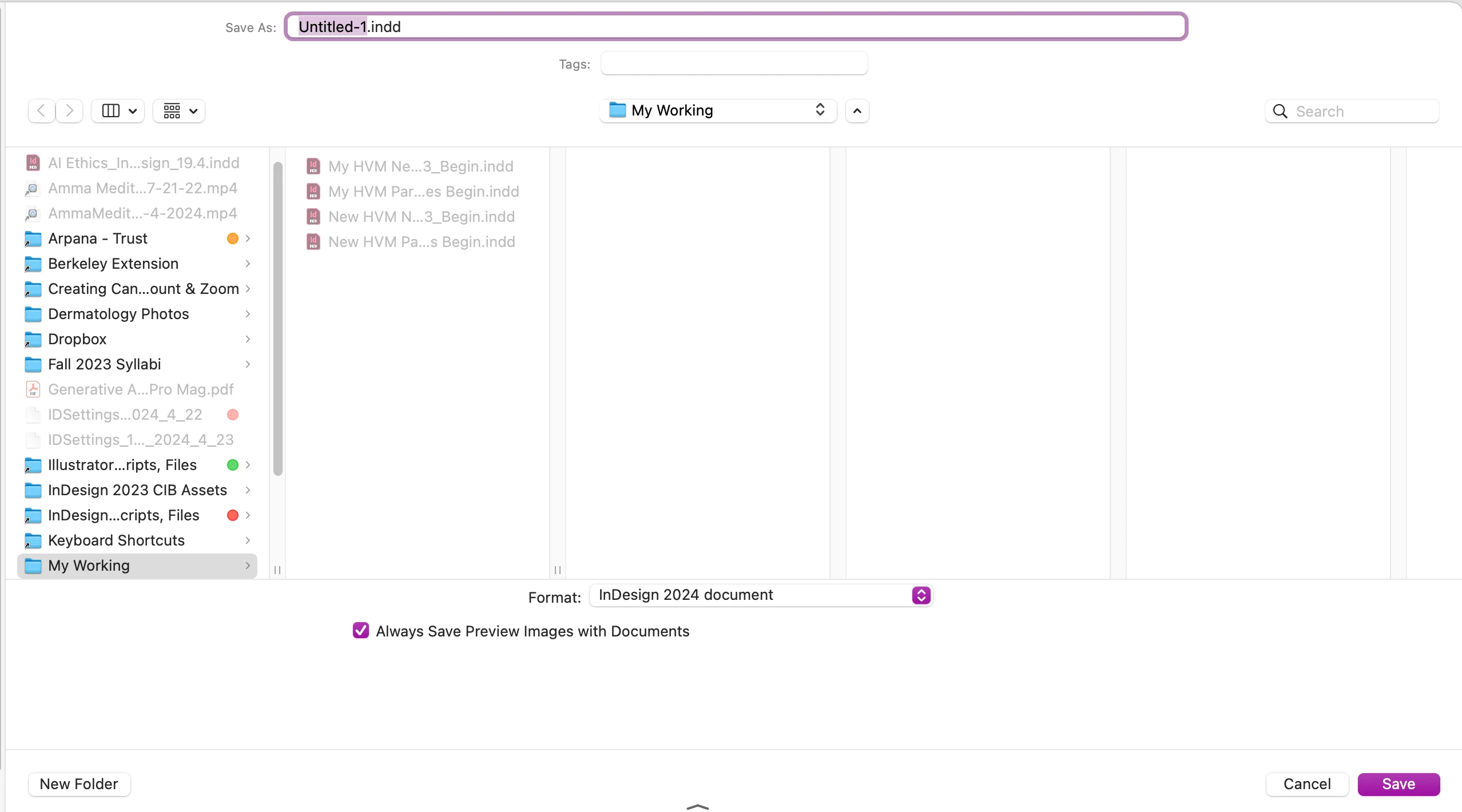
Task: Click the magnifier search icon
Action: (1280, 112)
